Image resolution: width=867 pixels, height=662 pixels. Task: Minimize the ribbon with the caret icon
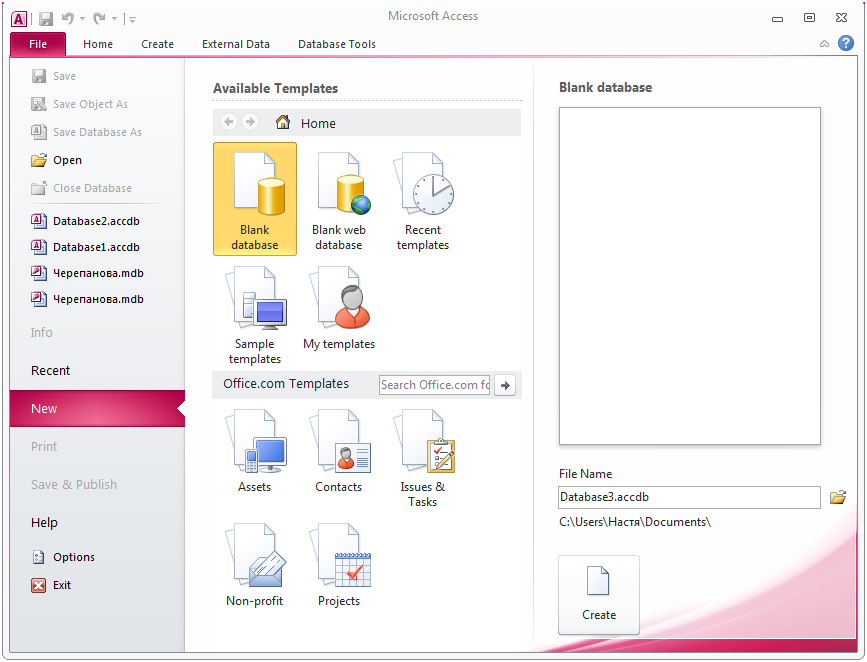click(x=824, y=44)
